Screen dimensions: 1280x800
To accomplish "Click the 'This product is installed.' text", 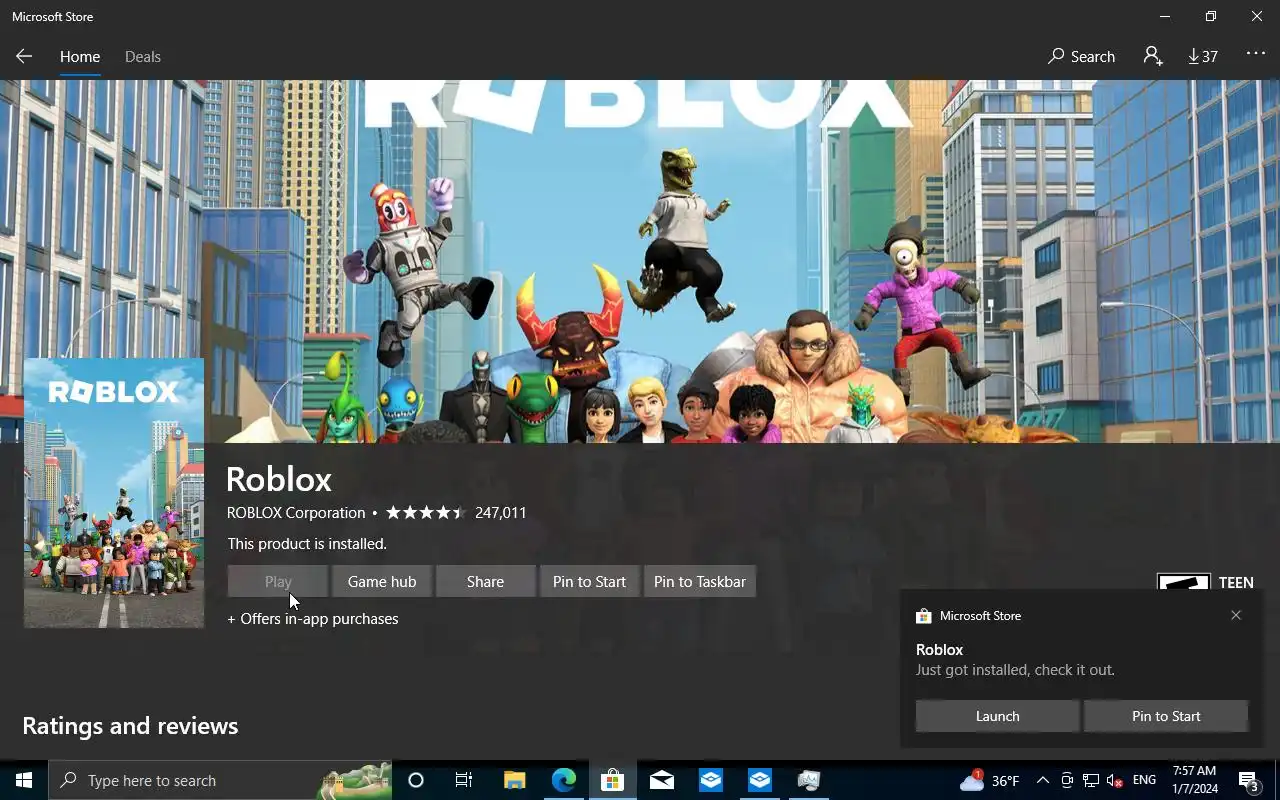I will [x=307, y=544].
